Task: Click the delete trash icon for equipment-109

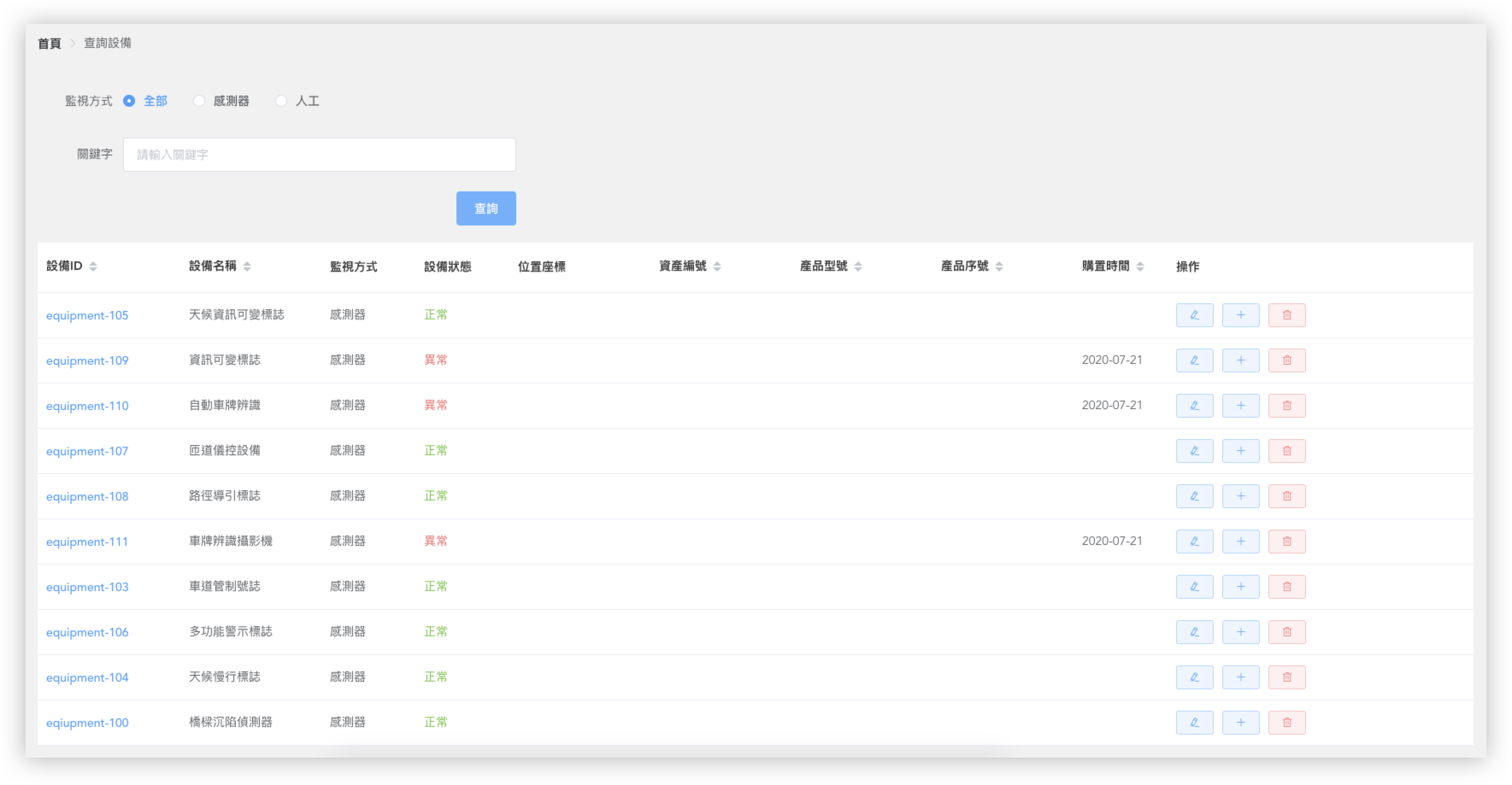Action: point(1287,360)
